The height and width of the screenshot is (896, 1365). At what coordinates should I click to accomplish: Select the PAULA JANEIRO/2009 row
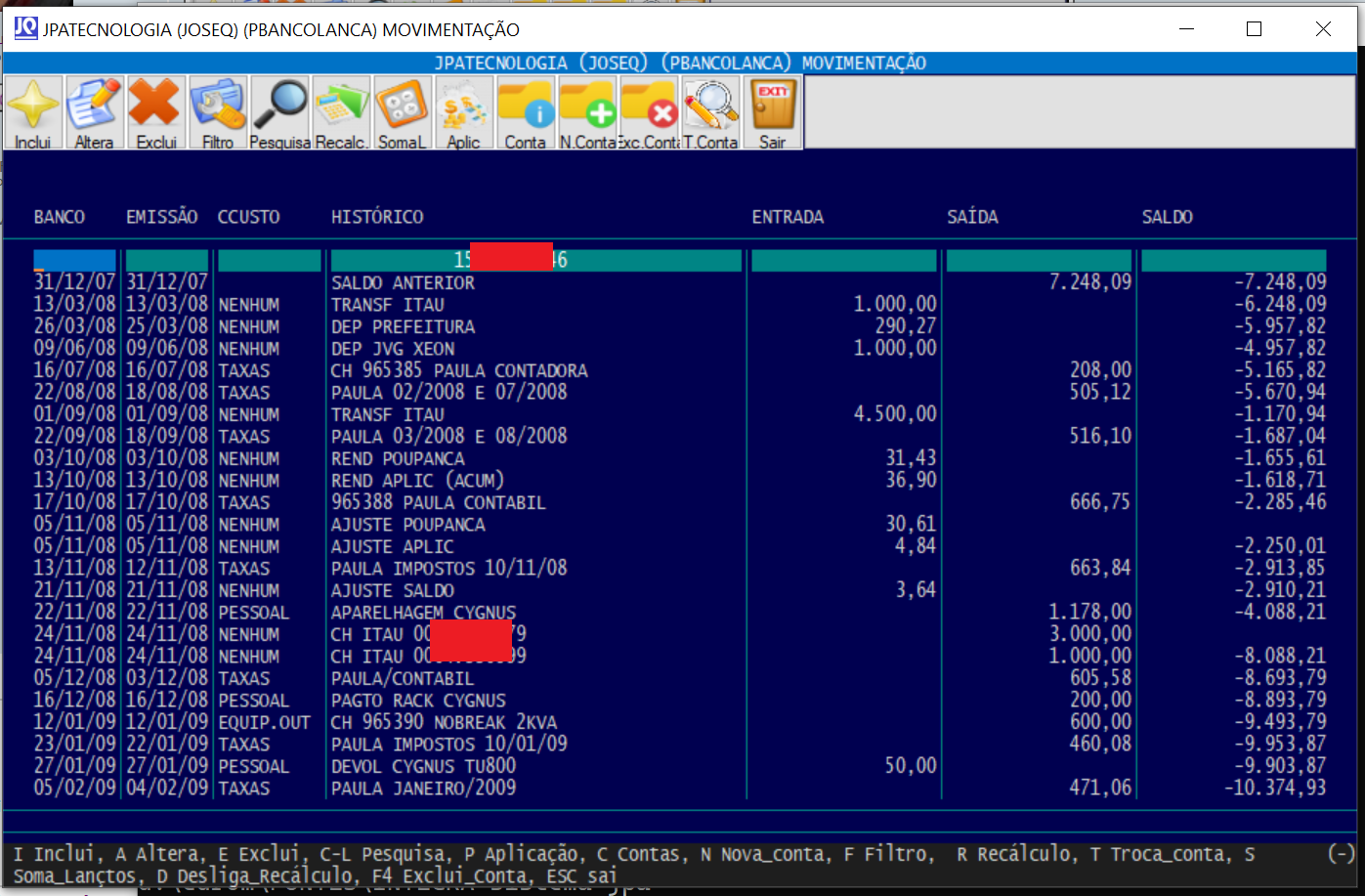pyautogui.click(x=423, y=789)
